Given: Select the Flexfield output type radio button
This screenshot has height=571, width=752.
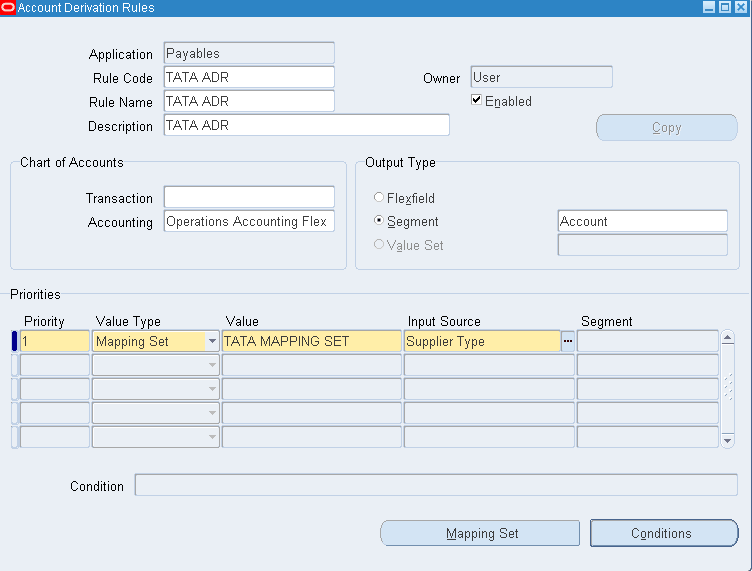Looking at the screenshot, I should [379, 198].
